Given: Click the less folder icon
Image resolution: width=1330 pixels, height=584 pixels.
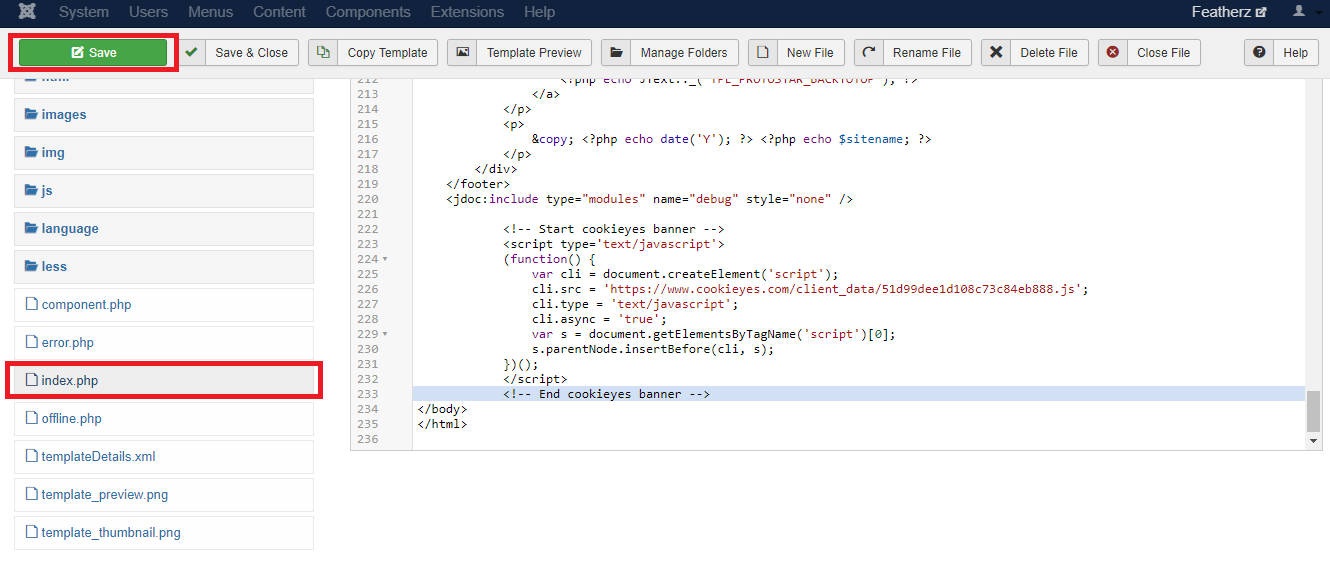Looking at the screenshot, I should pos(31,266).
